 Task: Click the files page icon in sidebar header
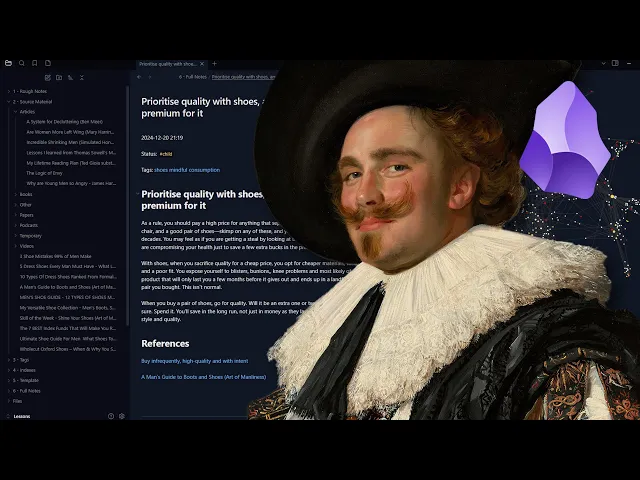click(x=48, y=63)
